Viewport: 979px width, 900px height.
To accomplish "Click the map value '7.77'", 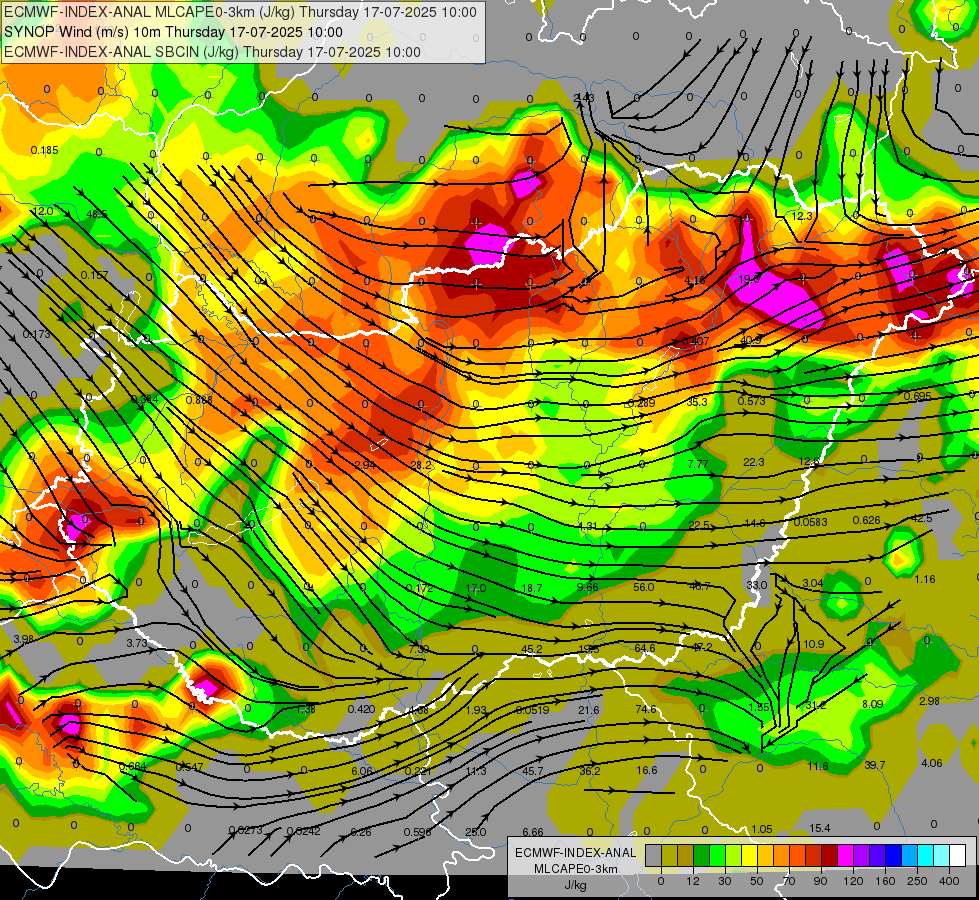I will click(697, 464).
